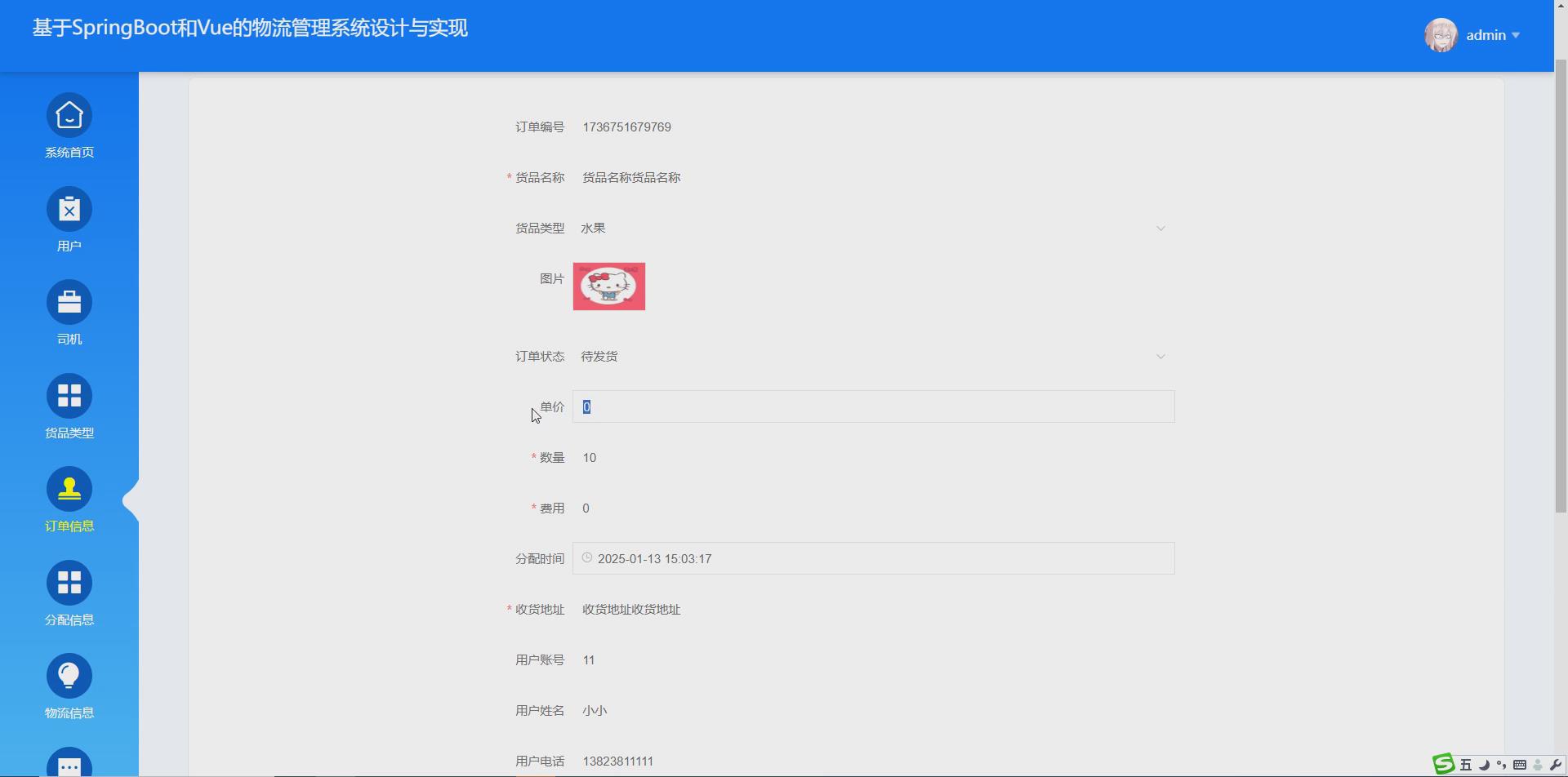Open the on-screen keyboard from input tray
Viewport: 1568px width, 777px height.
pos(1520,765)
